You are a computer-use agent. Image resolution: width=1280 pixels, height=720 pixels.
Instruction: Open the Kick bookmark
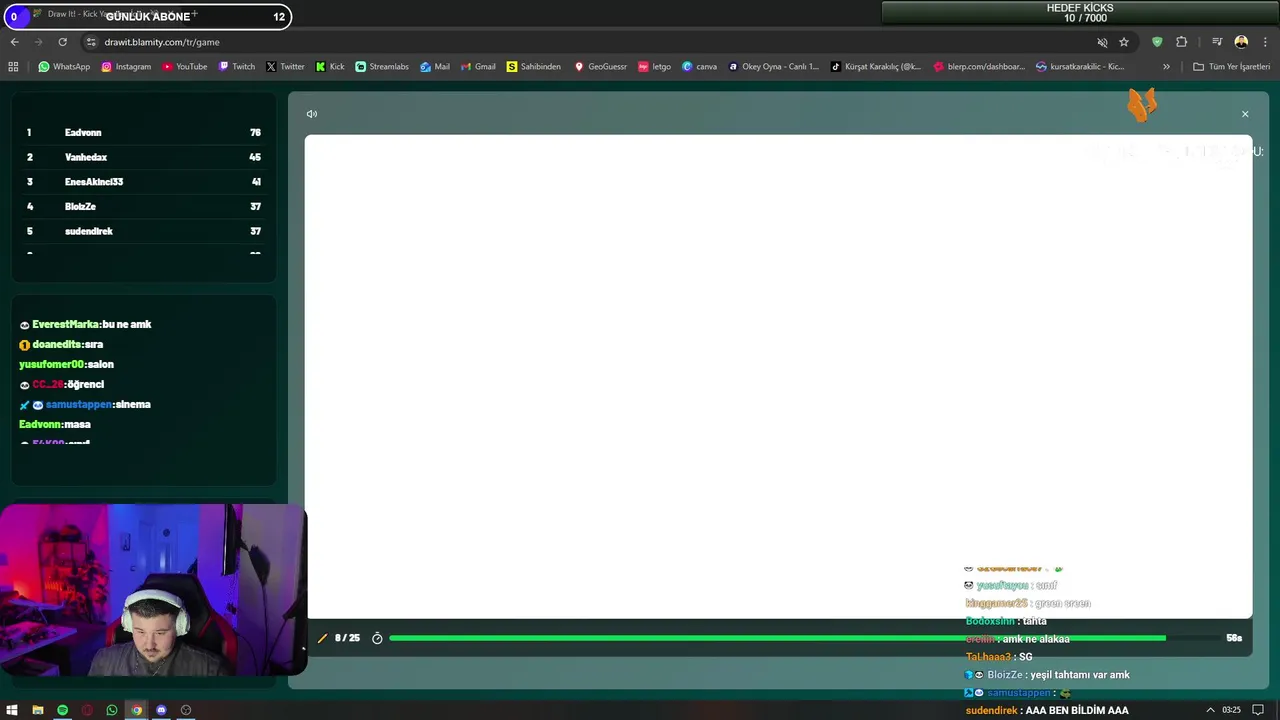click(x=330, y=67)
